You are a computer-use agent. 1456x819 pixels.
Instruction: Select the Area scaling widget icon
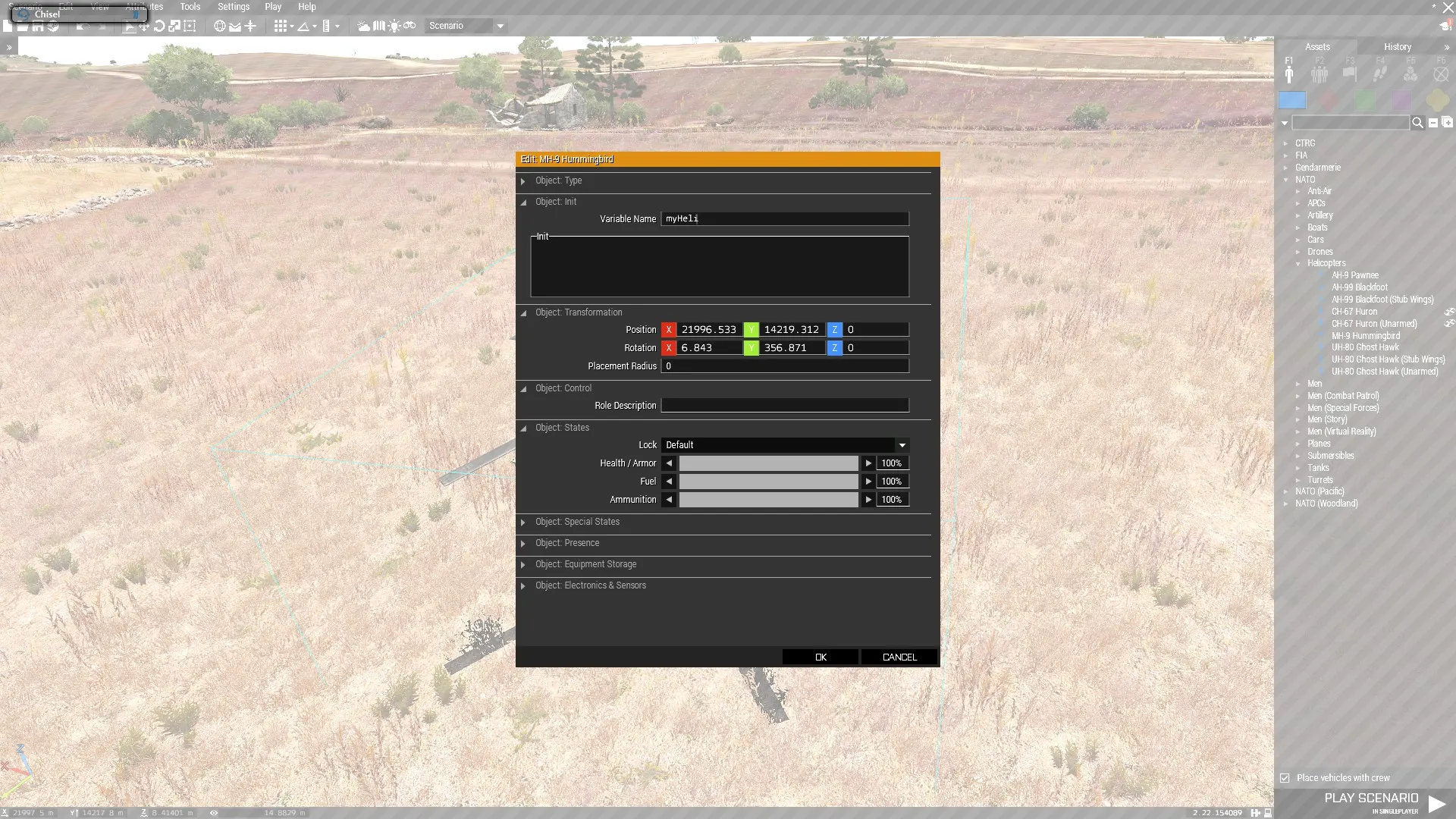tap(190, 26)
